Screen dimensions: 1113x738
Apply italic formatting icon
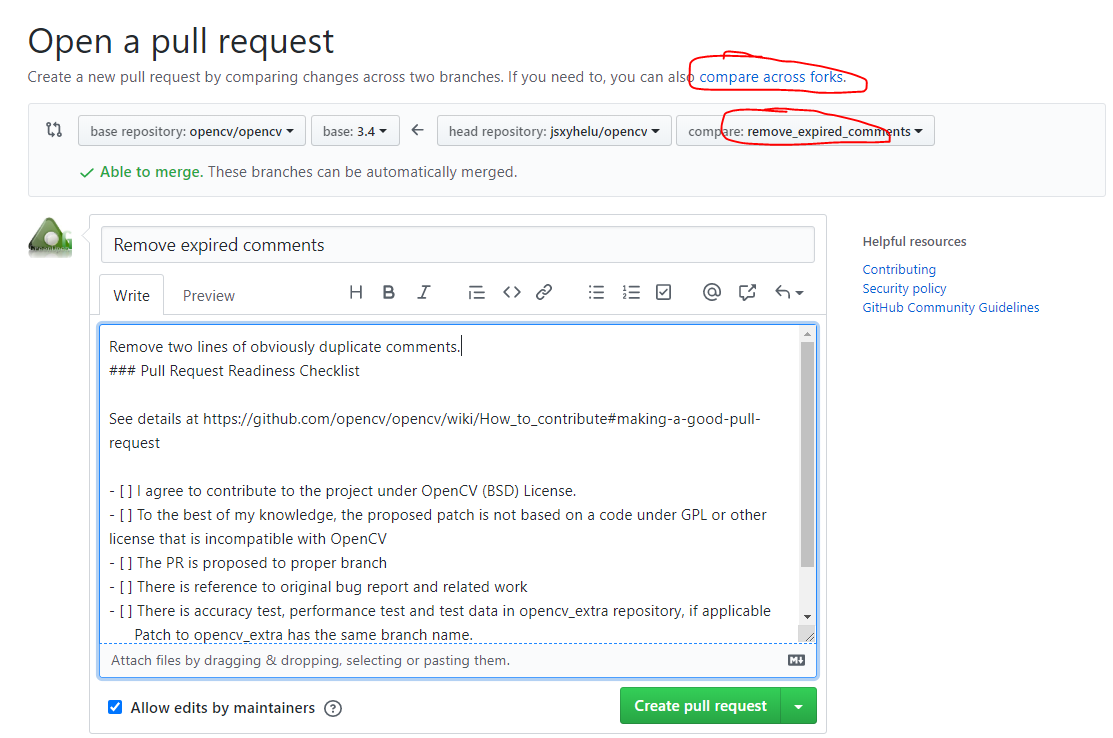[x=424, y=292]
